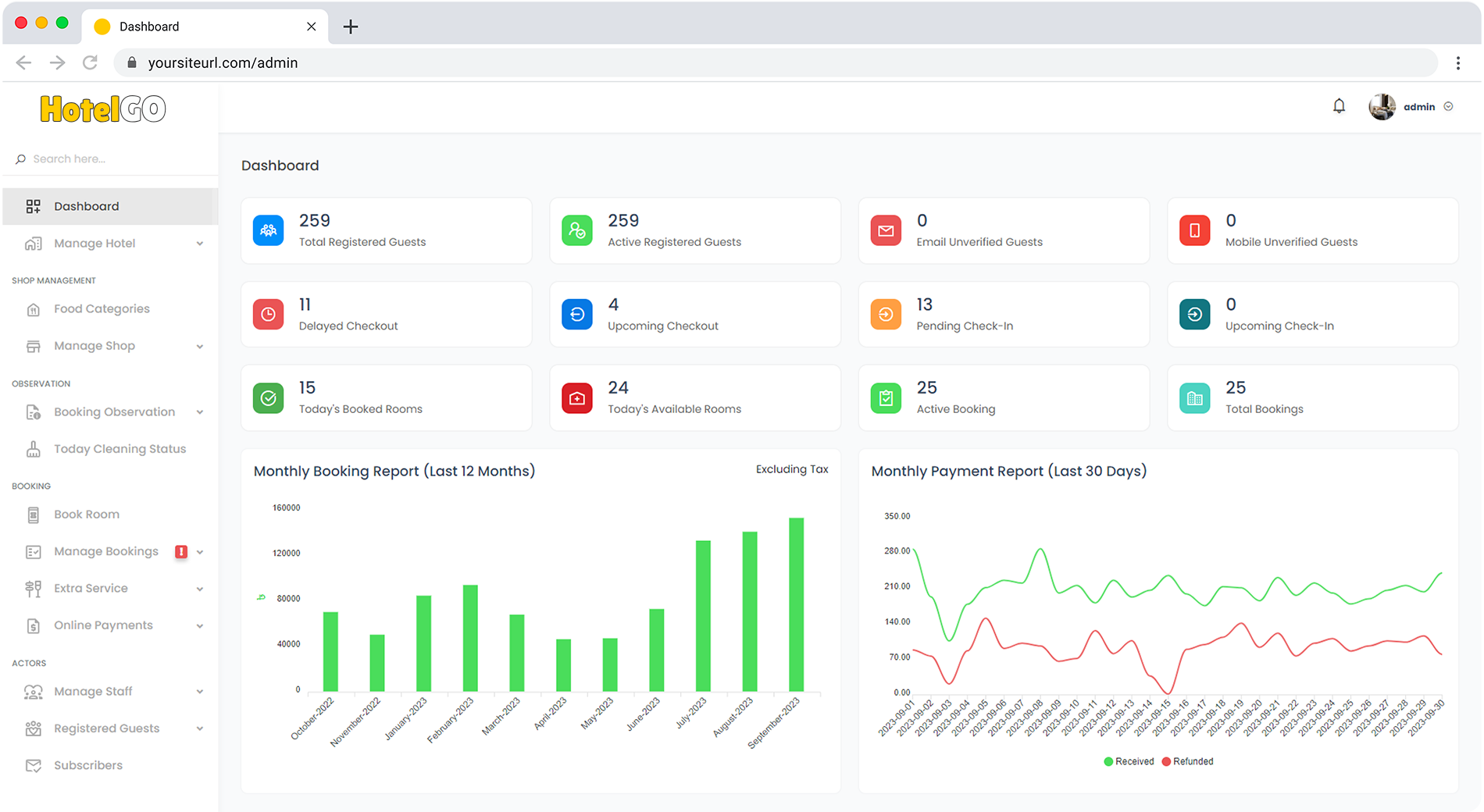The image size is (1484, 812).
Task: Click the notification bell icon
Action: (1339, 106)
